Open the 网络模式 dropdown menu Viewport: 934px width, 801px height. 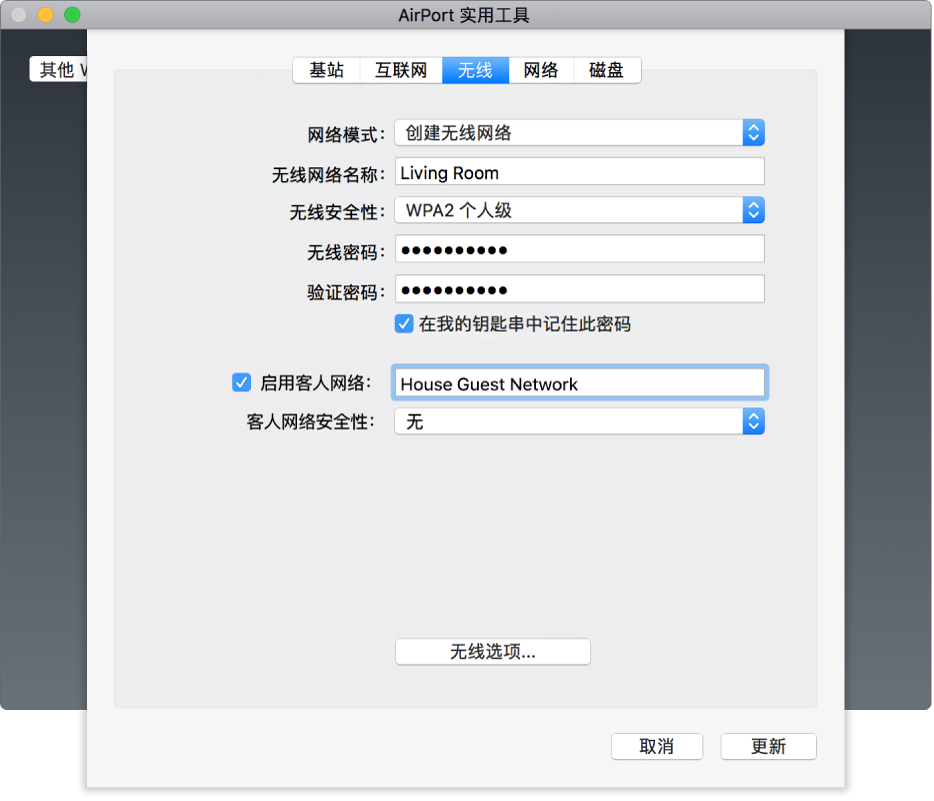pos(580,132)
